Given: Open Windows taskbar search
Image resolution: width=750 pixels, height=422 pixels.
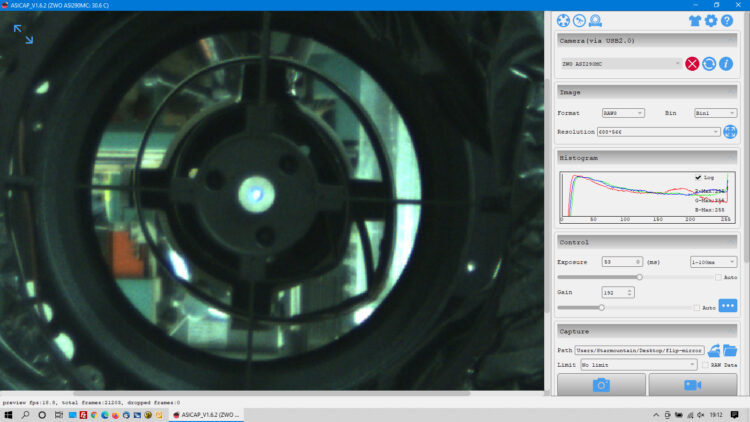Looking at the screenshot, I should [x=25, y=415].
